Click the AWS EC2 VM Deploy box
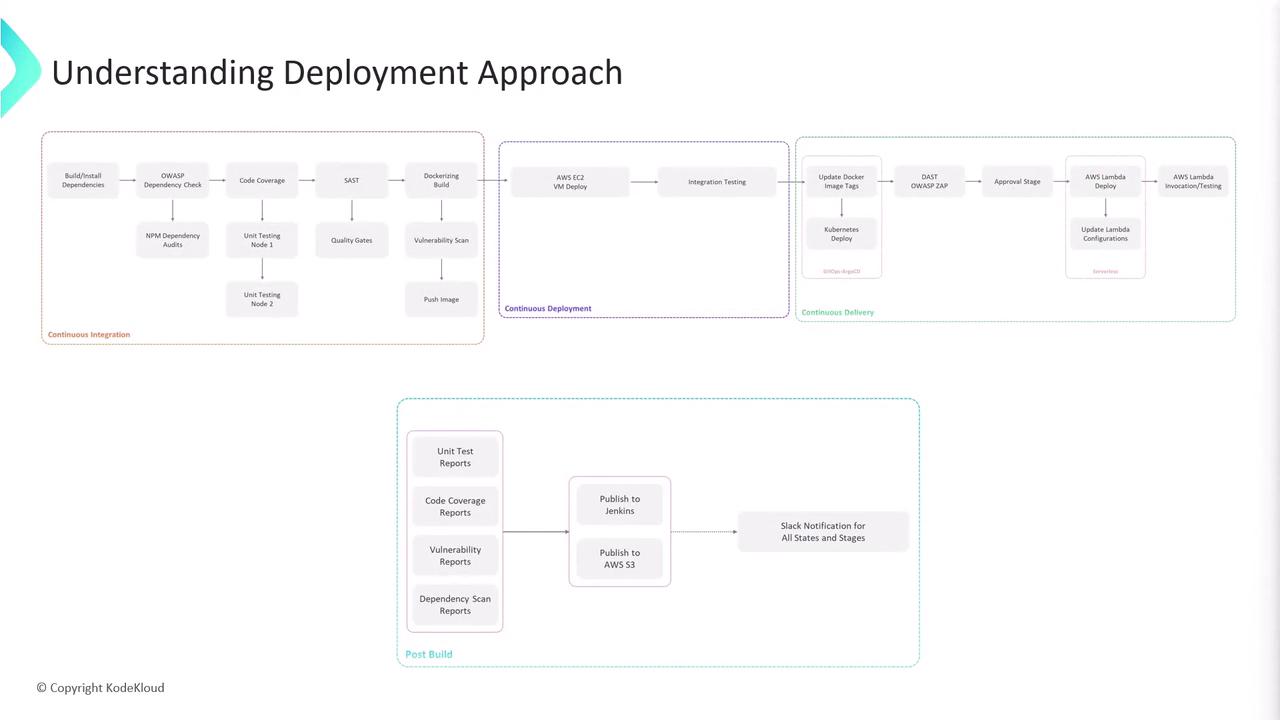This screenshot has width=1280, height=720. [570, 182]
